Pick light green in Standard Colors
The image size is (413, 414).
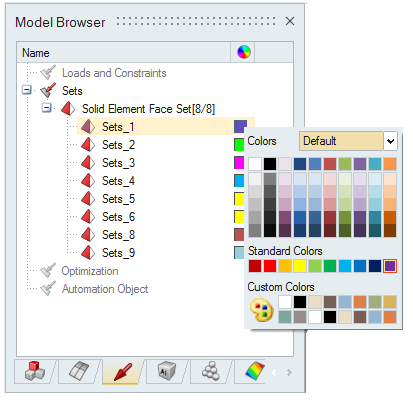click(315, 266)
